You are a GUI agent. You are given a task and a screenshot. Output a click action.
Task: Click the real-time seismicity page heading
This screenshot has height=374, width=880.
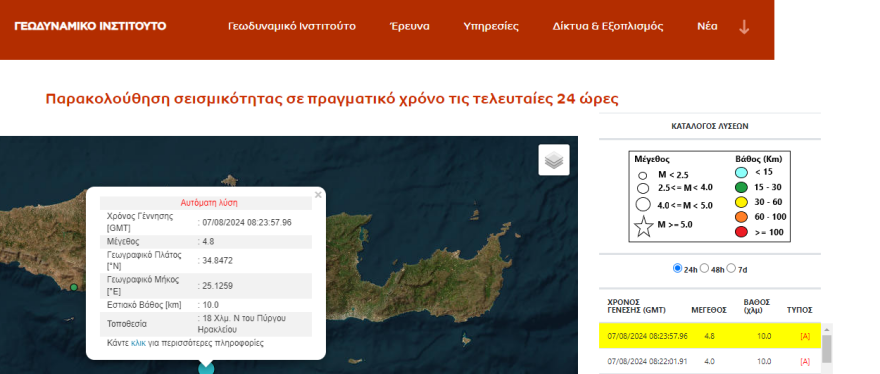point(332,99)
